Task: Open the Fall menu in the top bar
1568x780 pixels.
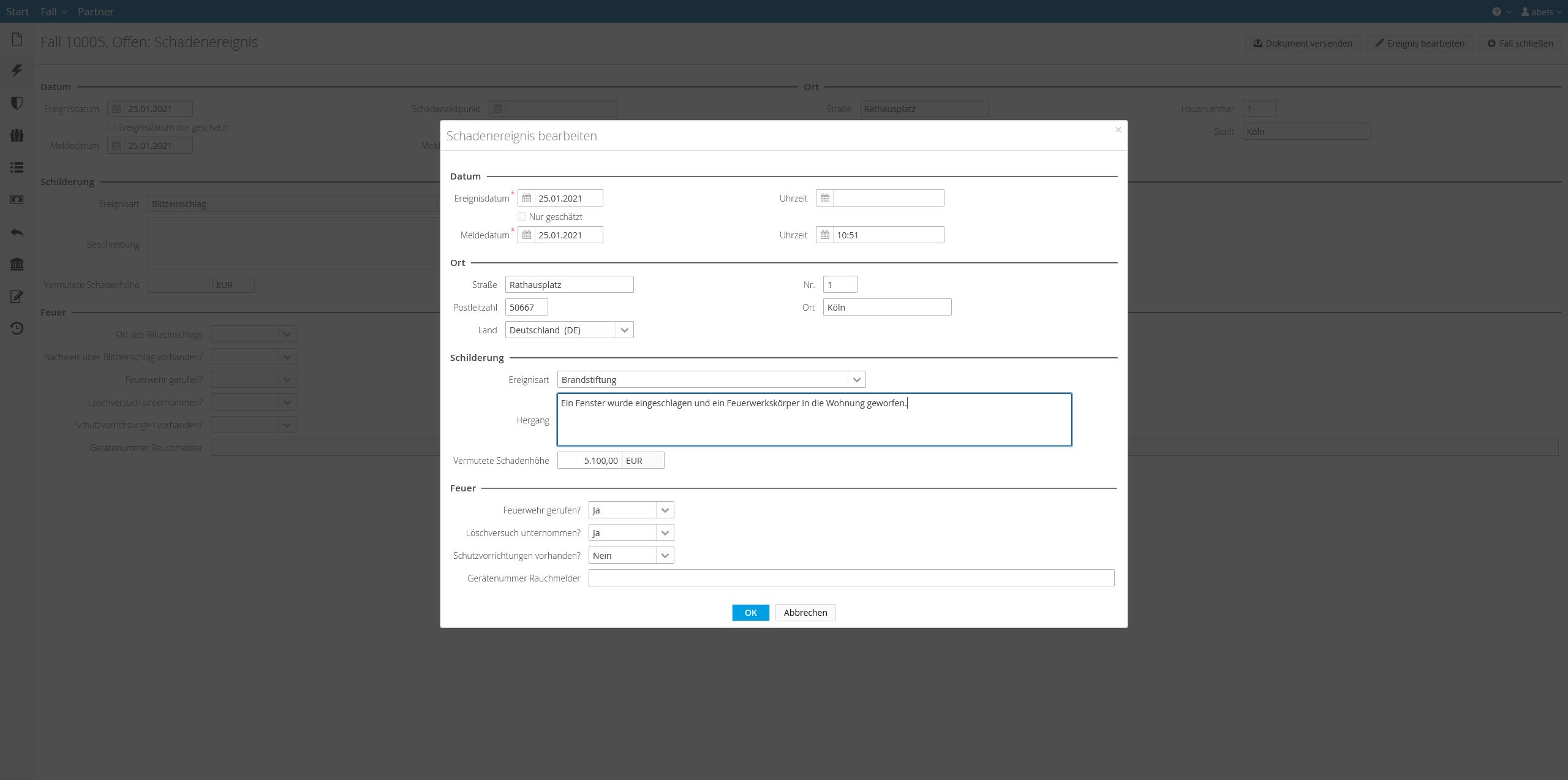Action: pyautogui.click(x=52, y=11)
